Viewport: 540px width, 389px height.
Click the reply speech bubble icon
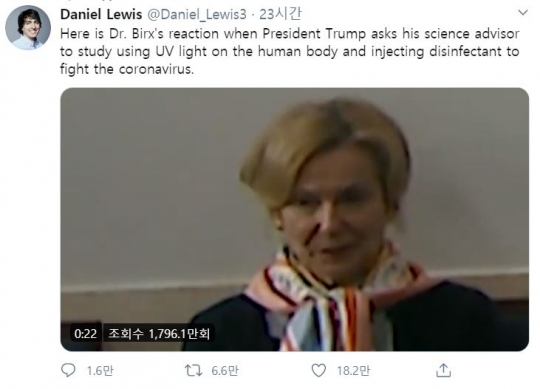click(x=68, y=370)
